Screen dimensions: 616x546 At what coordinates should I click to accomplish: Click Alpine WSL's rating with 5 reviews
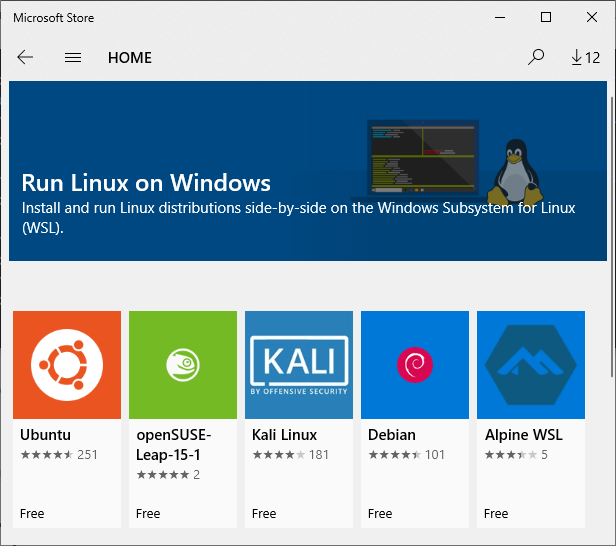516,455
